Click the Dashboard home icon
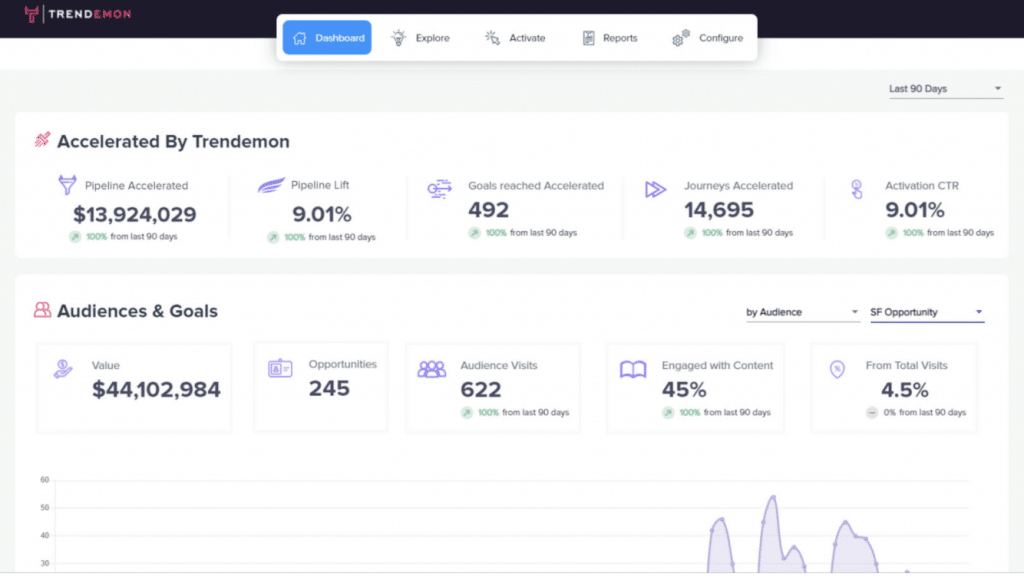 300,38
